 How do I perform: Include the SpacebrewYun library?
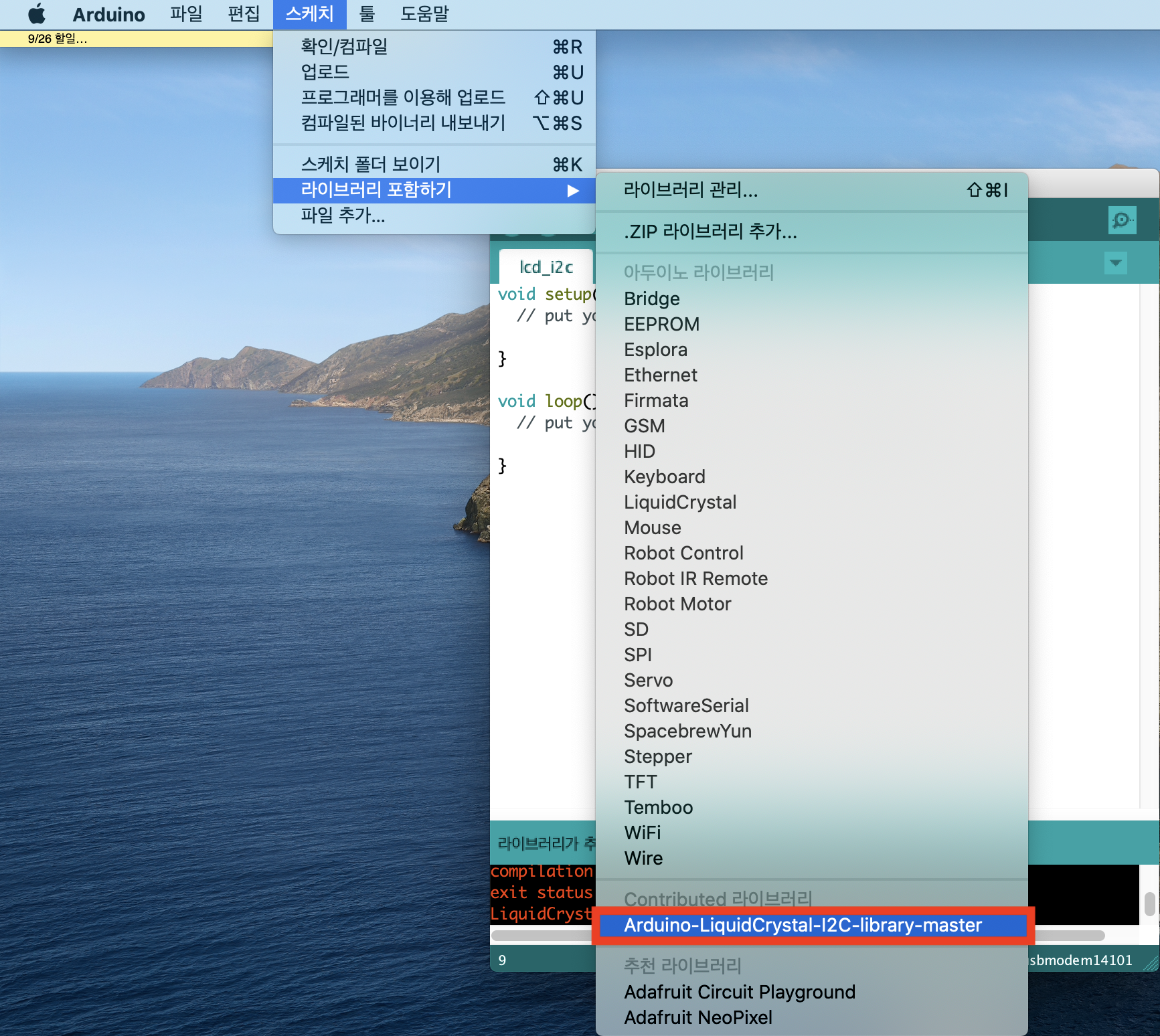click(811, 731)
